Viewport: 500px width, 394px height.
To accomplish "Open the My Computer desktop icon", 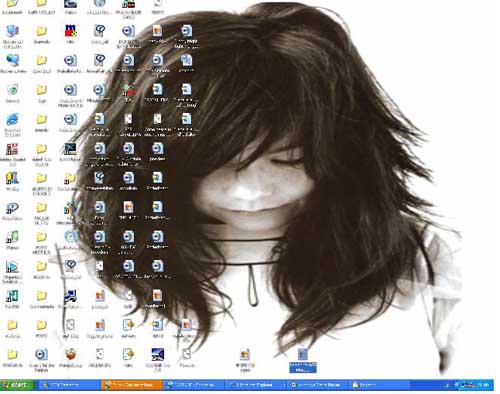I will click(12, 32).
